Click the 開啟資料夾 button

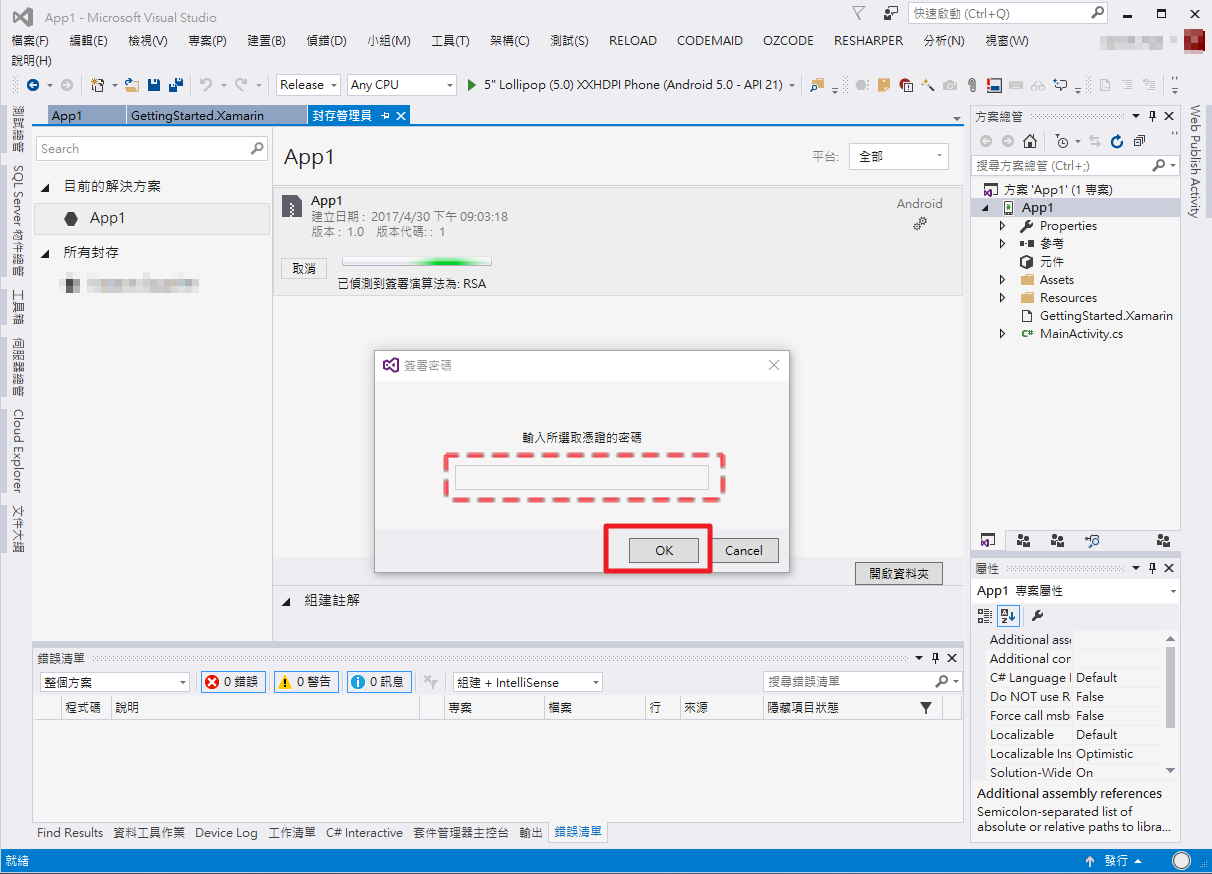tap(899, 573)
